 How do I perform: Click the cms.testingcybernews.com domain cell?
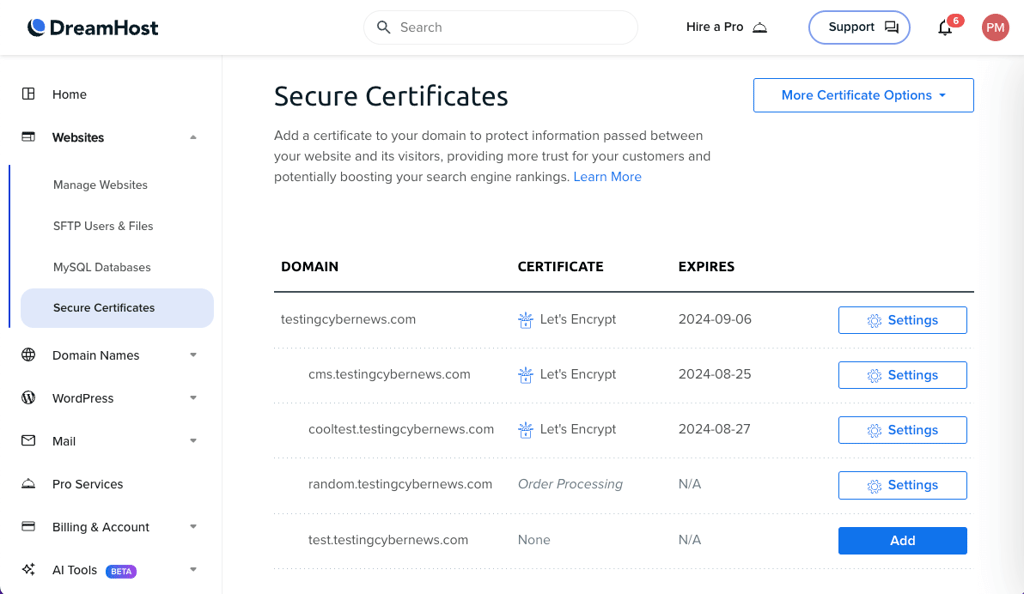(389, 374)
